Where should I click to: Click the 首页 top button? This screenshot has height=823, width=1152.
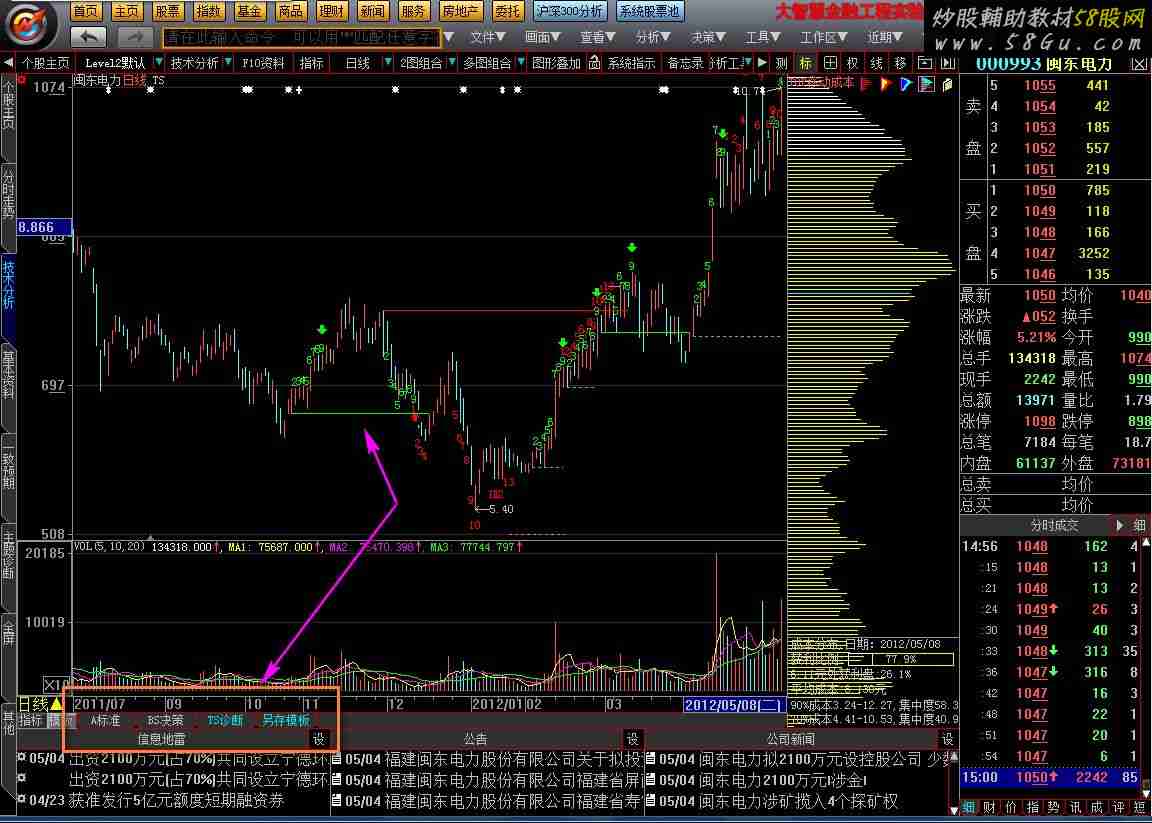(86, 10)
